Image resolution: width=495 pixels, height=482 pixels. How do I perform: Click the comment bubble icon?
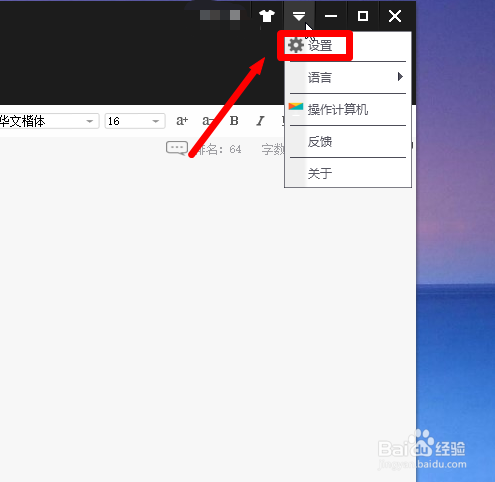coord(177,148)
